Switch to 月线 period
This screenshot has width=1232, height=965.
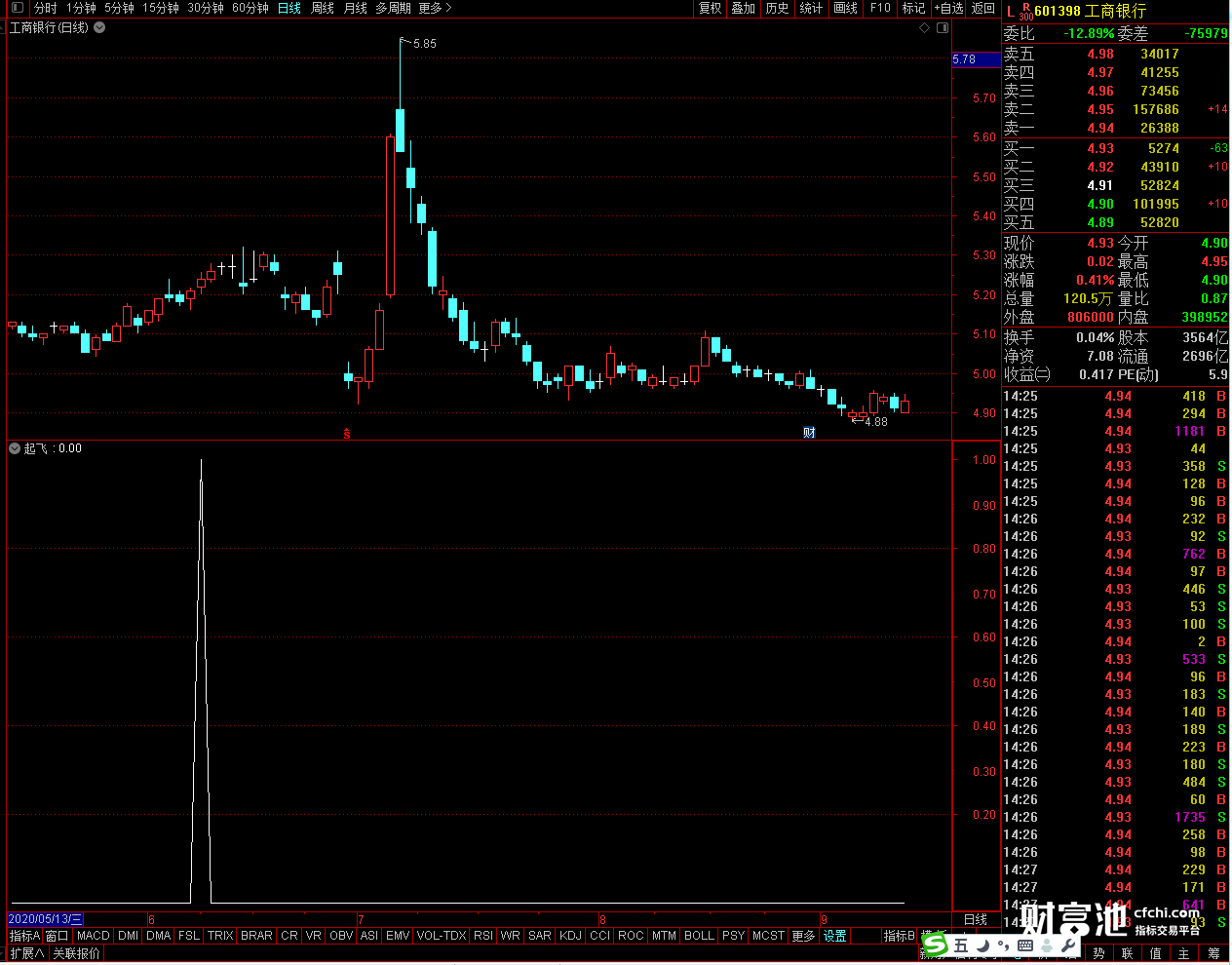click(x=356, y=8)
